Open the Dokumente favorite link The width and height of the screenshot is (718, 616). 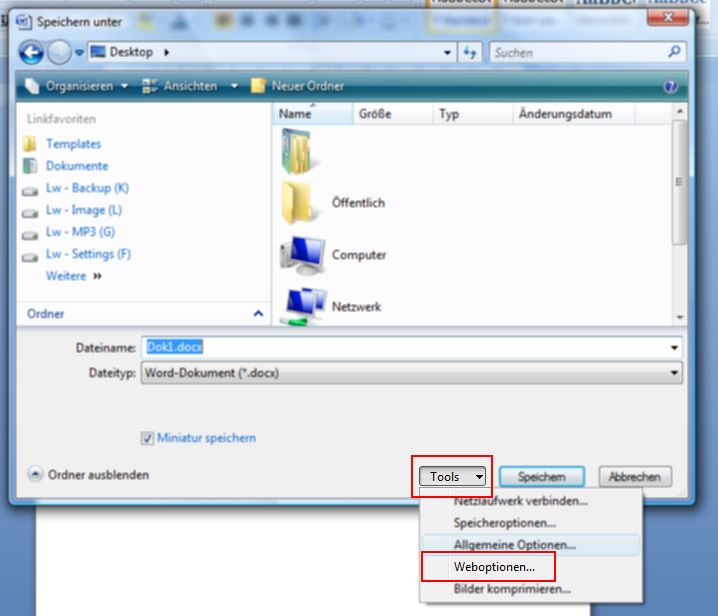pos(77,166)
